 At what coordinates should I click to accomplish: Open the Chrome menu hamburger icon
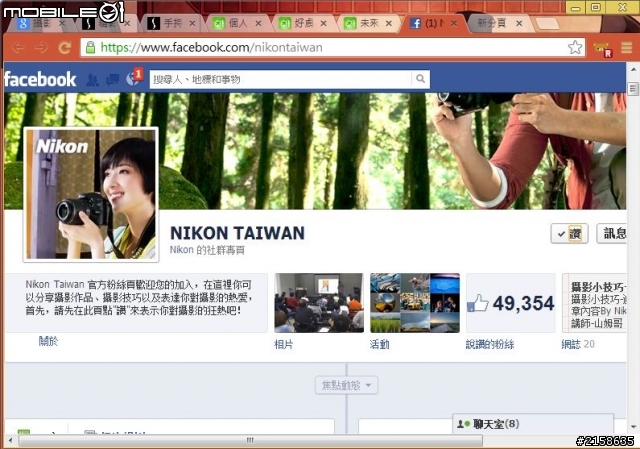pyautogui.click(x=627, y=47)
